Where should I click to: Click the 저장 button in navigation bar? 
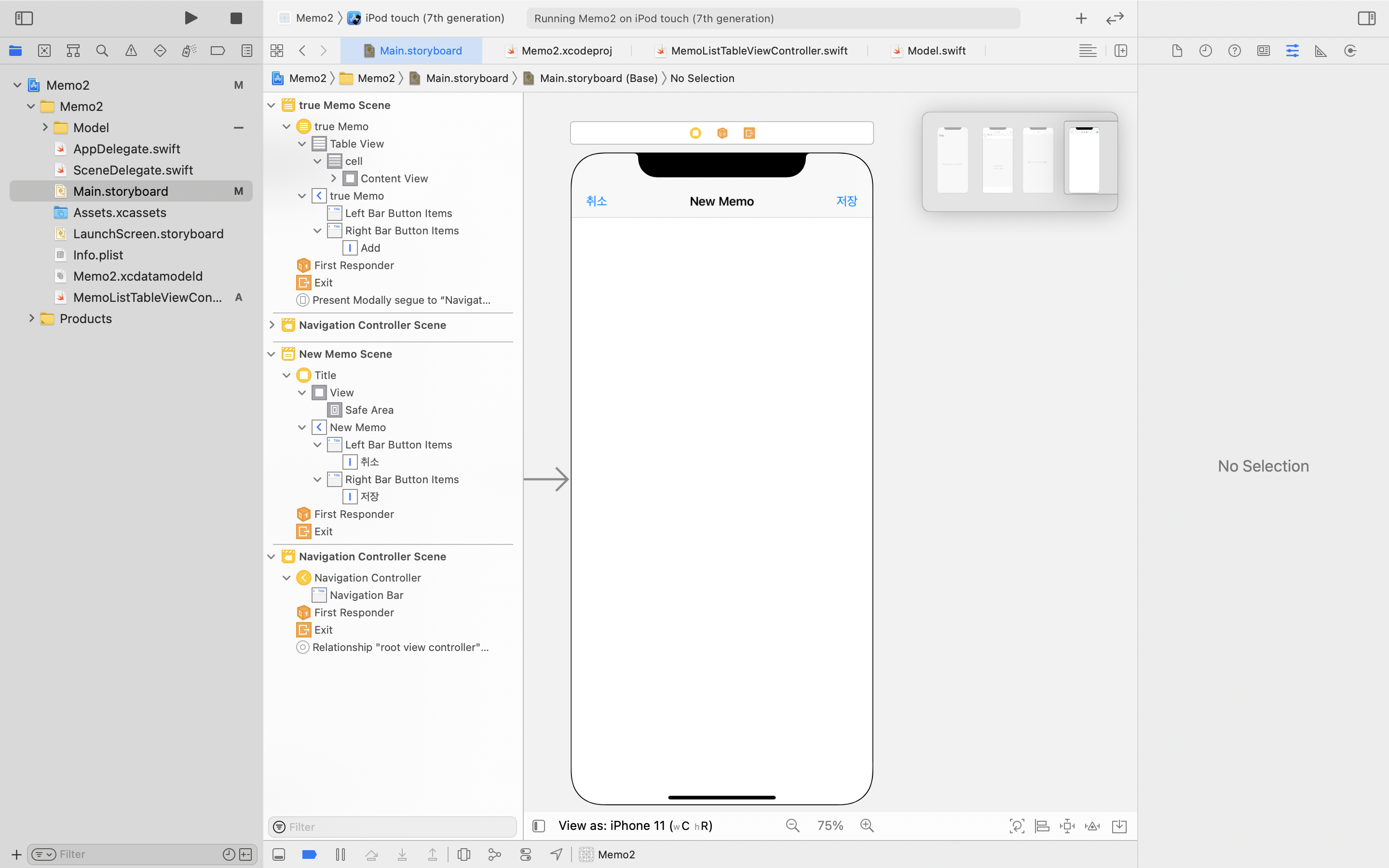(x=846, y=201)
